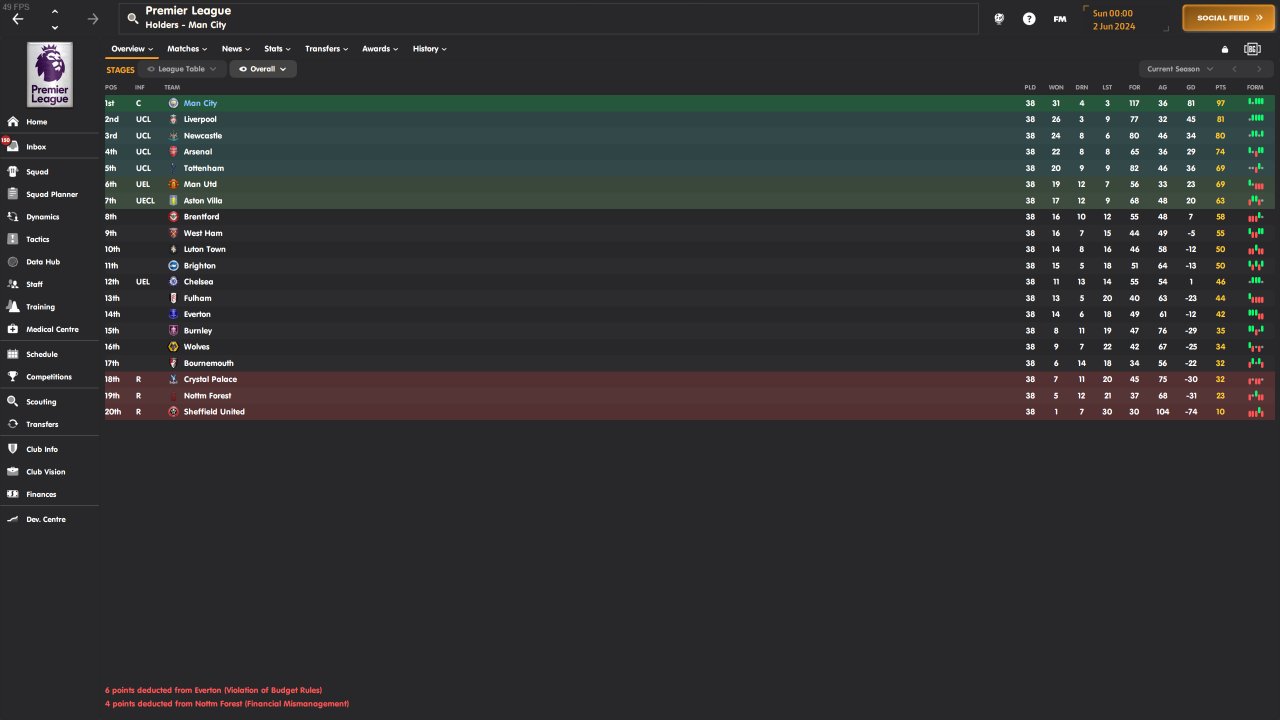View team Dynamics
The width and height of the screenshot is (1280, 720).
click(43, 217)
